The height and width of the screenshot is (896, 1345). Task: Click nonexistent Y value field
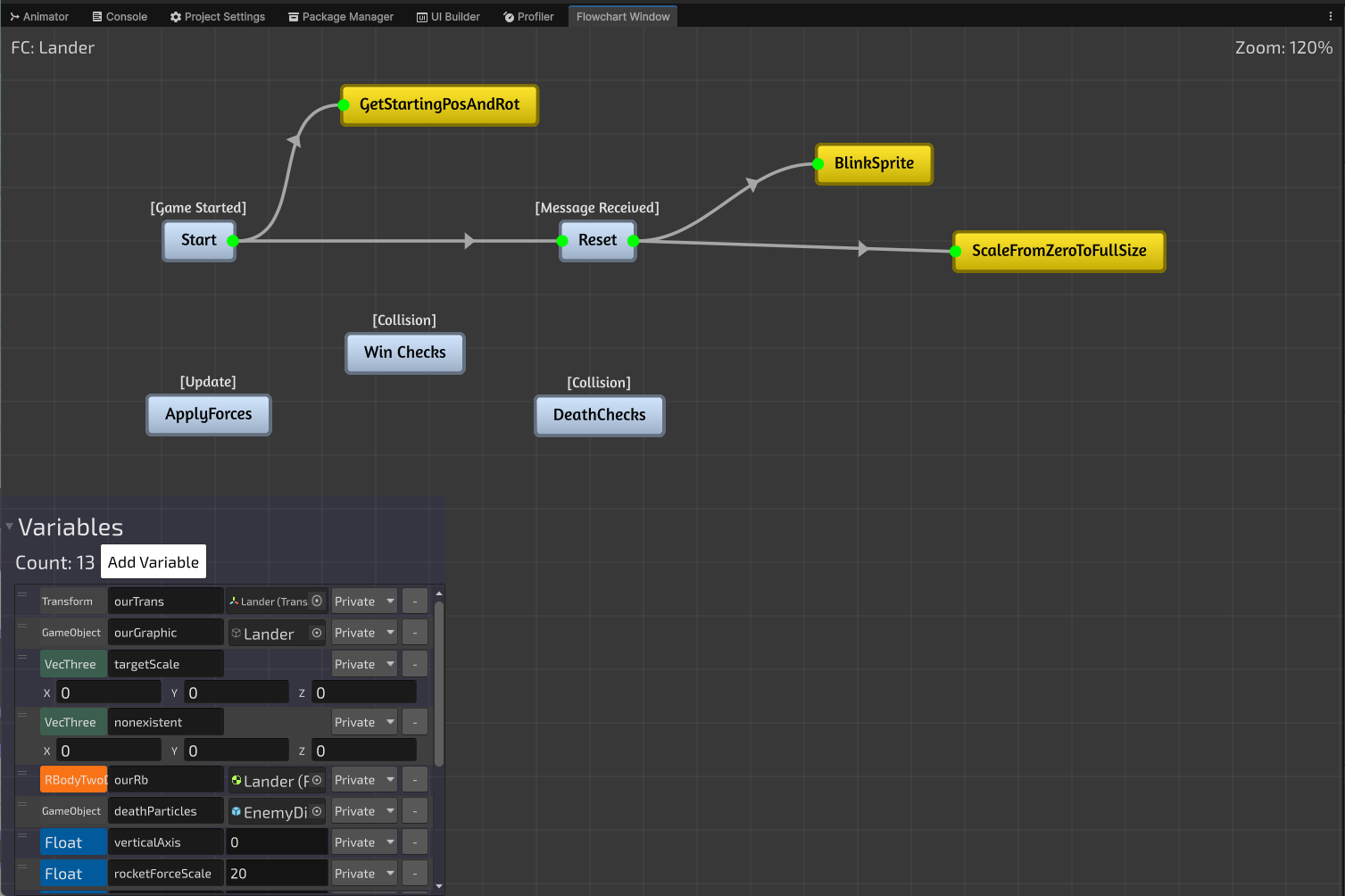pyautogui.click(x=237, y=751)
